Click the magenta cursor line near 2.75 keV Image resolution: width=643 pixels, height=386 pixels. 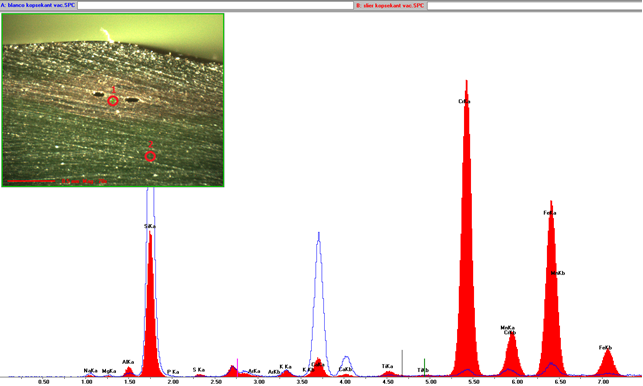[x=237, y=367]
